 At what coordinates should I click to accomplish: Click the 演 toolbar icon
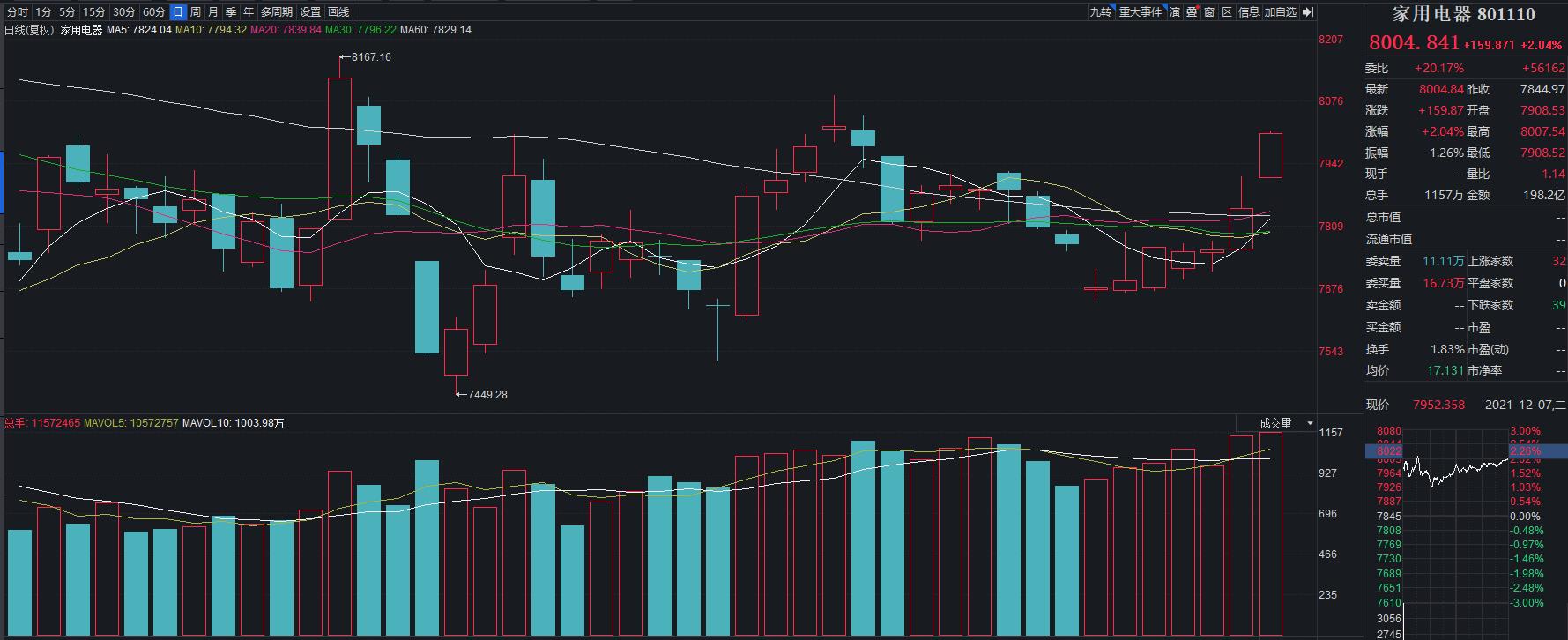(x=1175, y=11)
